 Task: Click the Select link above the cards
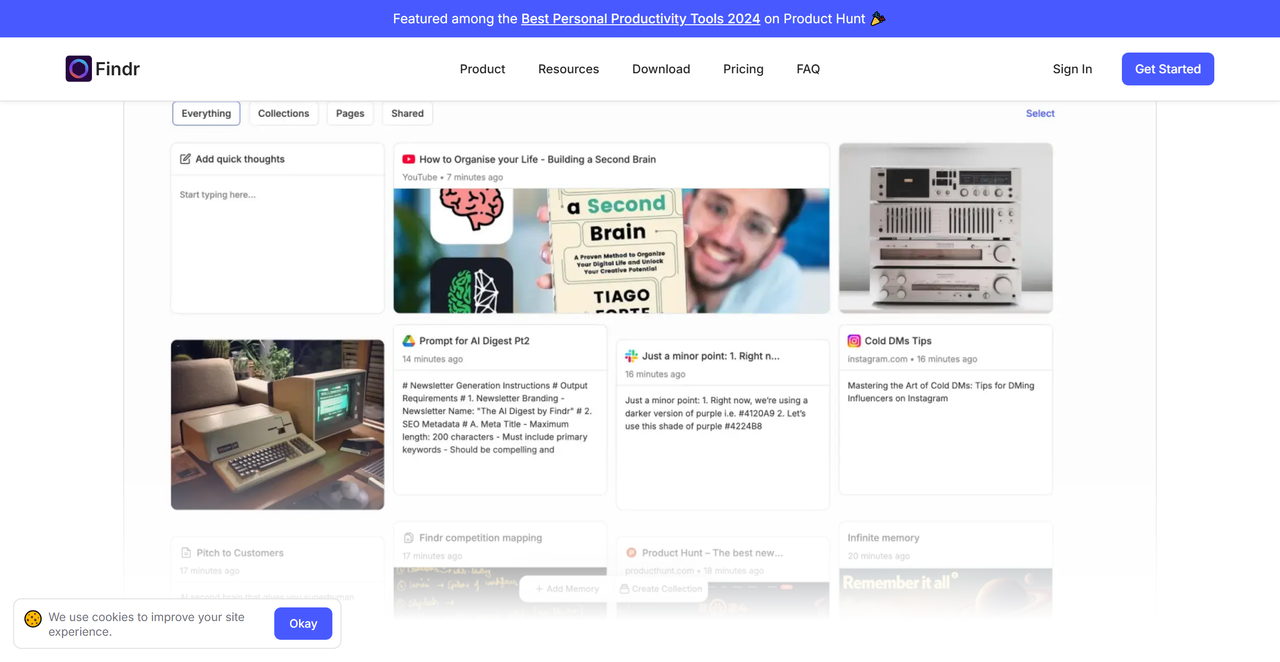[x=1040, y=113]
